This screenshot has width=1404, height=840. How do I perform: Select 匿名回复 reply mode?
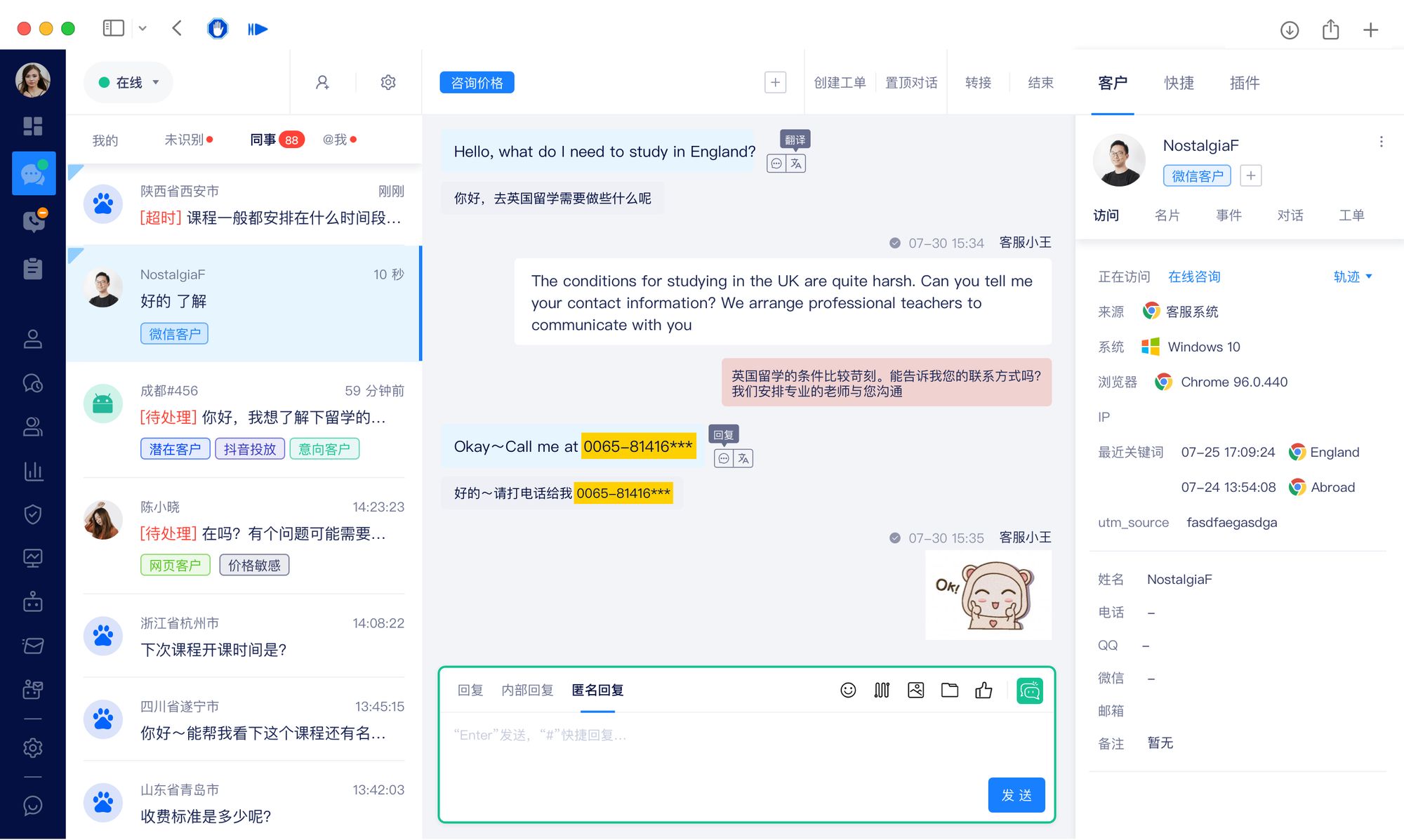click(597, 691)
